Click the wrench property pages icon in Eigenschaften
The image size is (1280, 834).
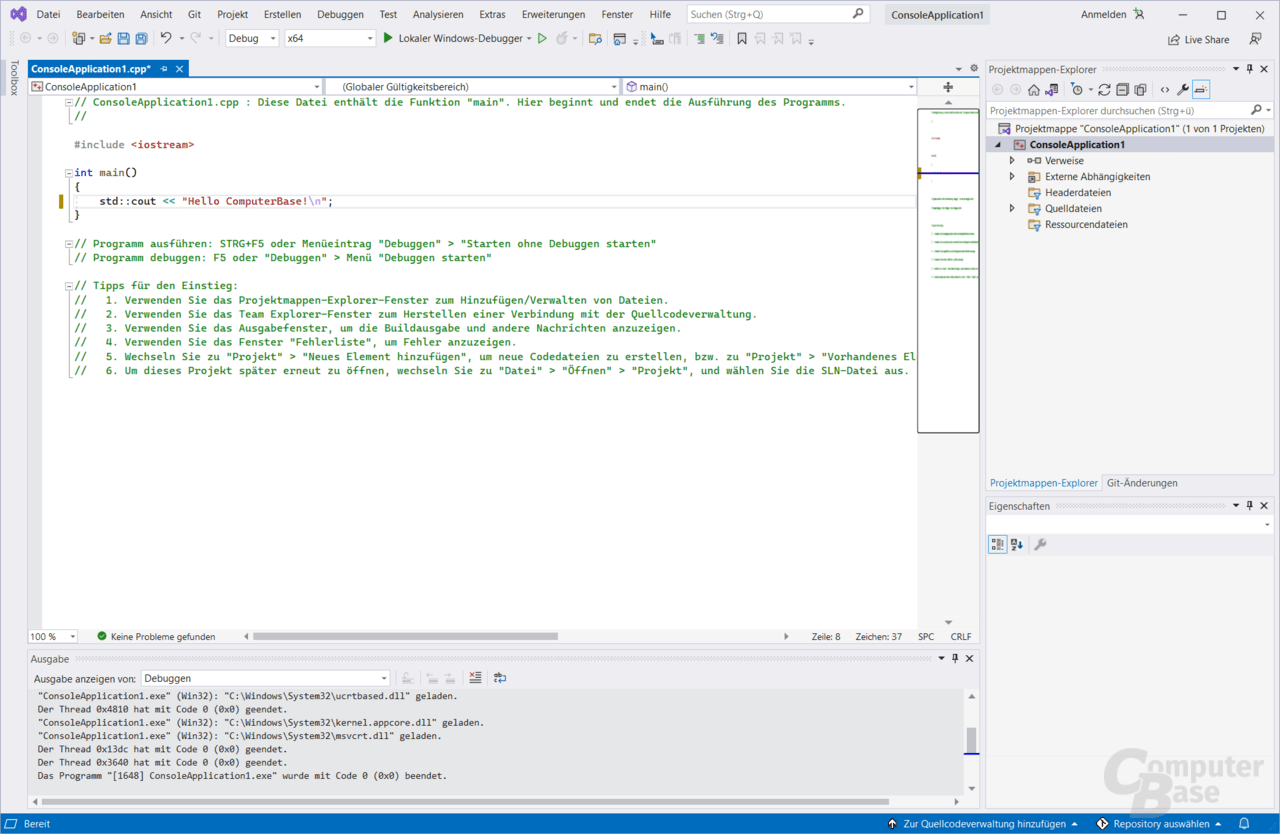[1040, 545]
